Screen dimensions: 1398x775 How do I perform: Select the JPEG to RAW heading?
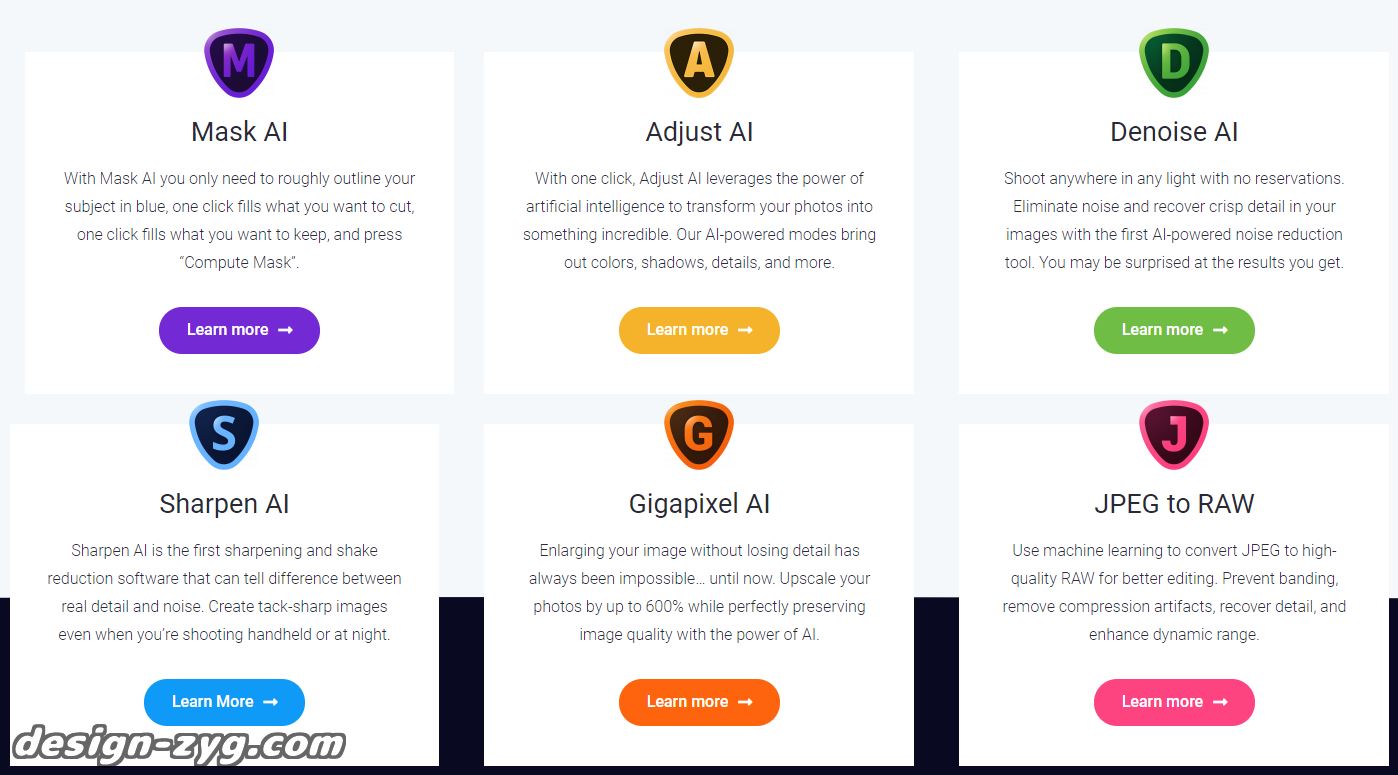(x=1174, y=504)
